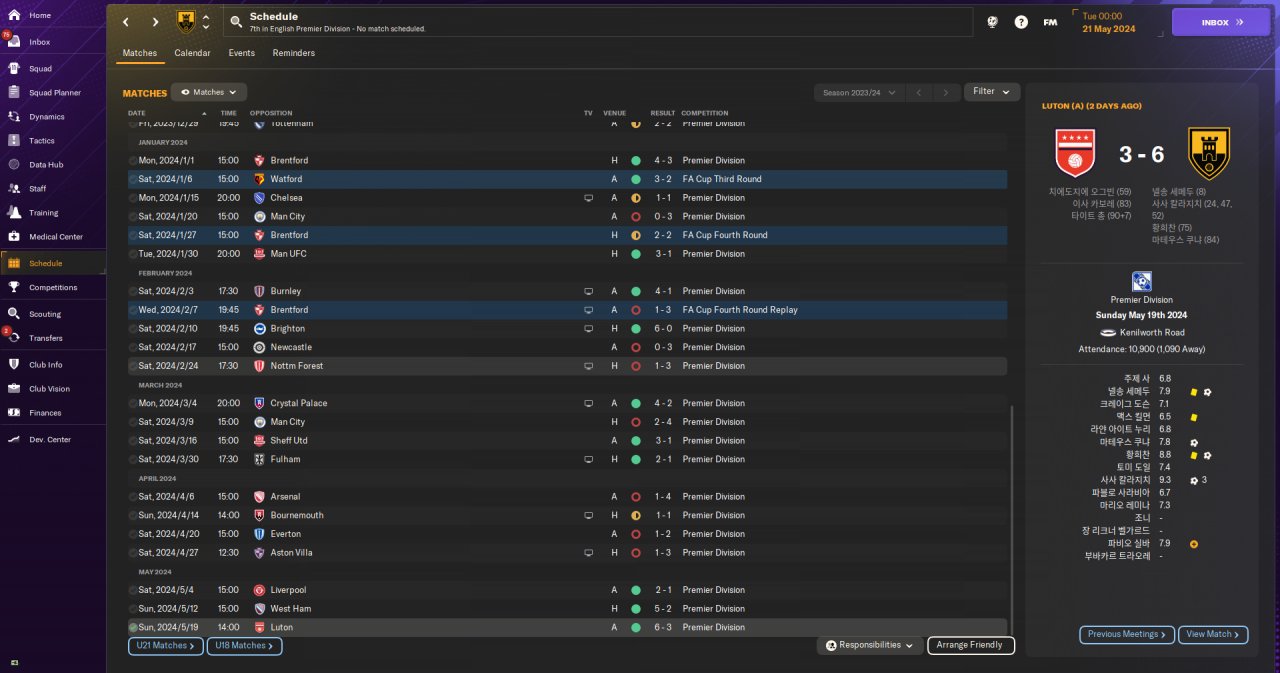Open the Competitions trophy icon
Image resolution: width=1280 pixels, height=673 pixels.
14,287
